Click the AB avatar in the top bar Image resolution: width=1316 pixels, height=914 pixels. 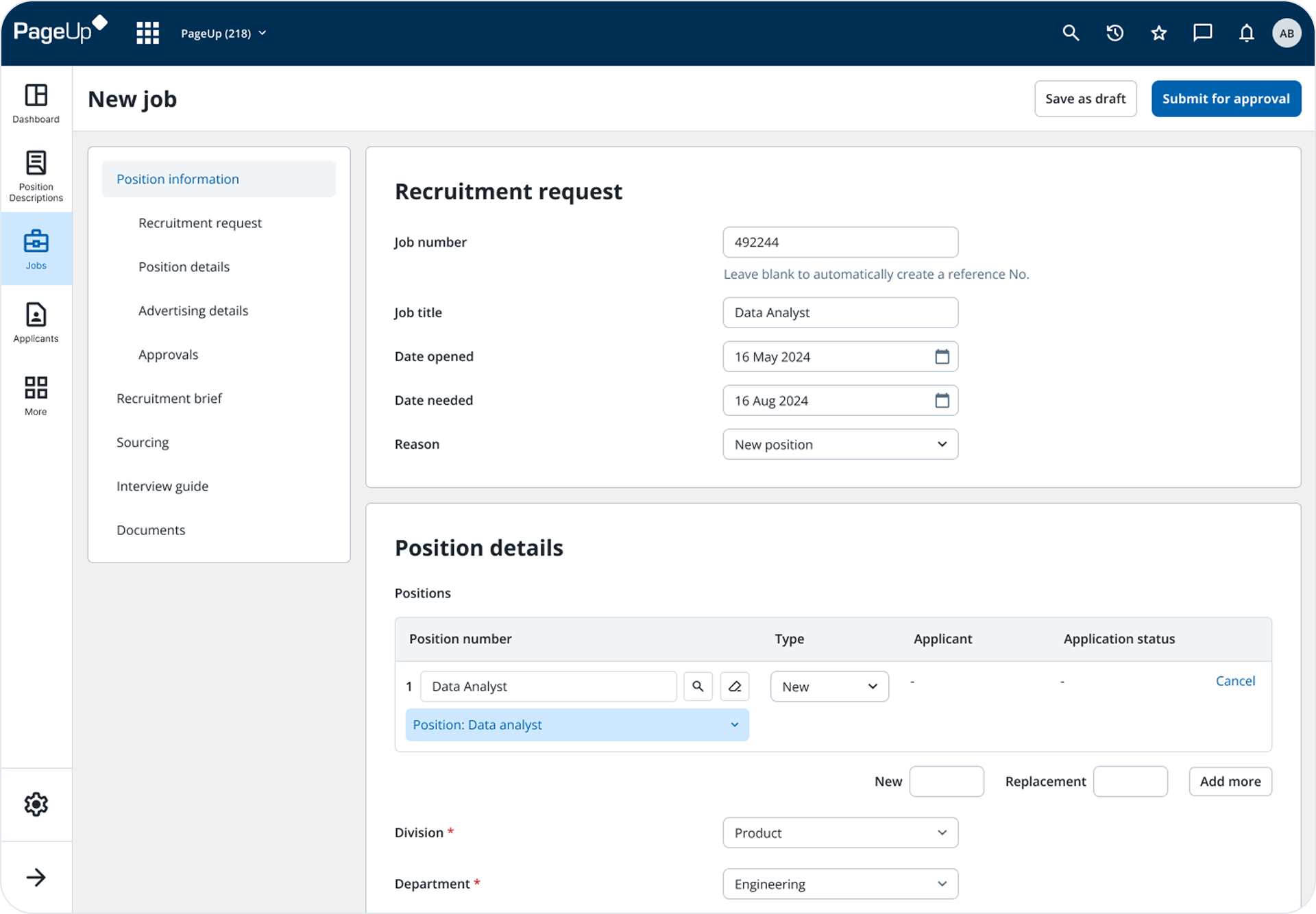pos(1288,32)
